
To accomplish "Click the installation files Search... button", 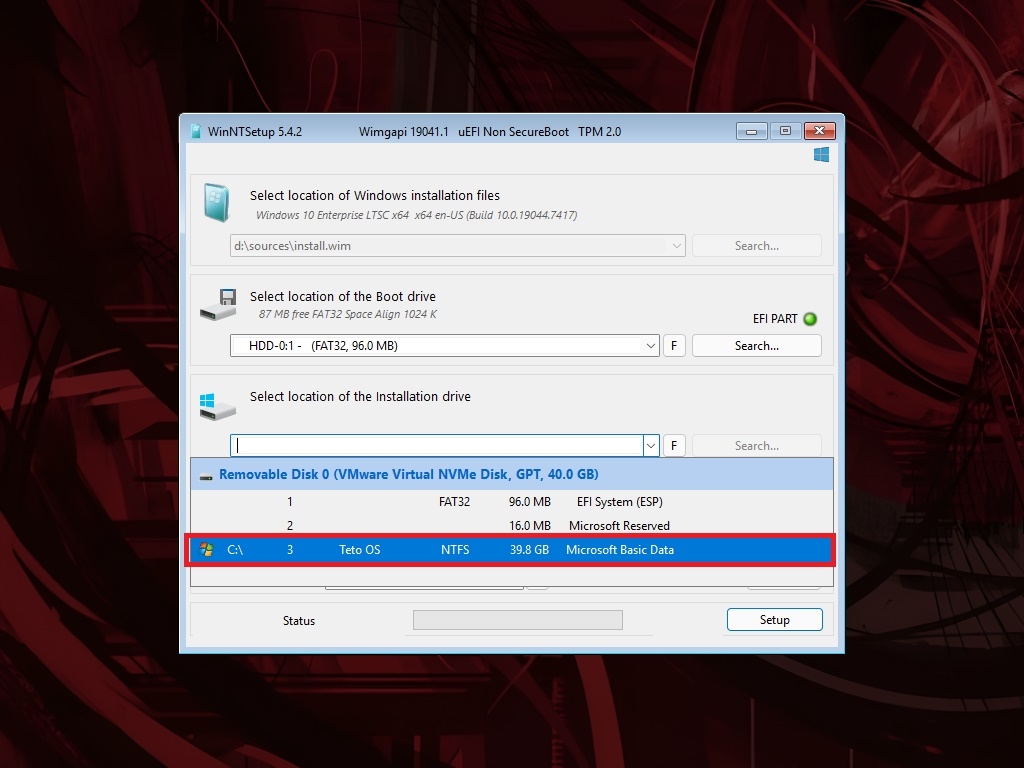I will [x=756, y=246].
